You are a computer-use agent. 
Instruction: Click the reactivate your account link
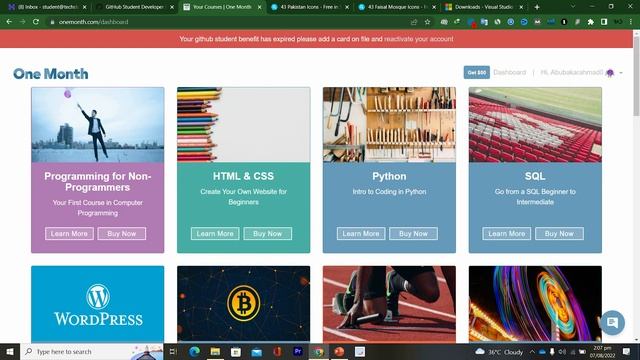click(418, 39)
